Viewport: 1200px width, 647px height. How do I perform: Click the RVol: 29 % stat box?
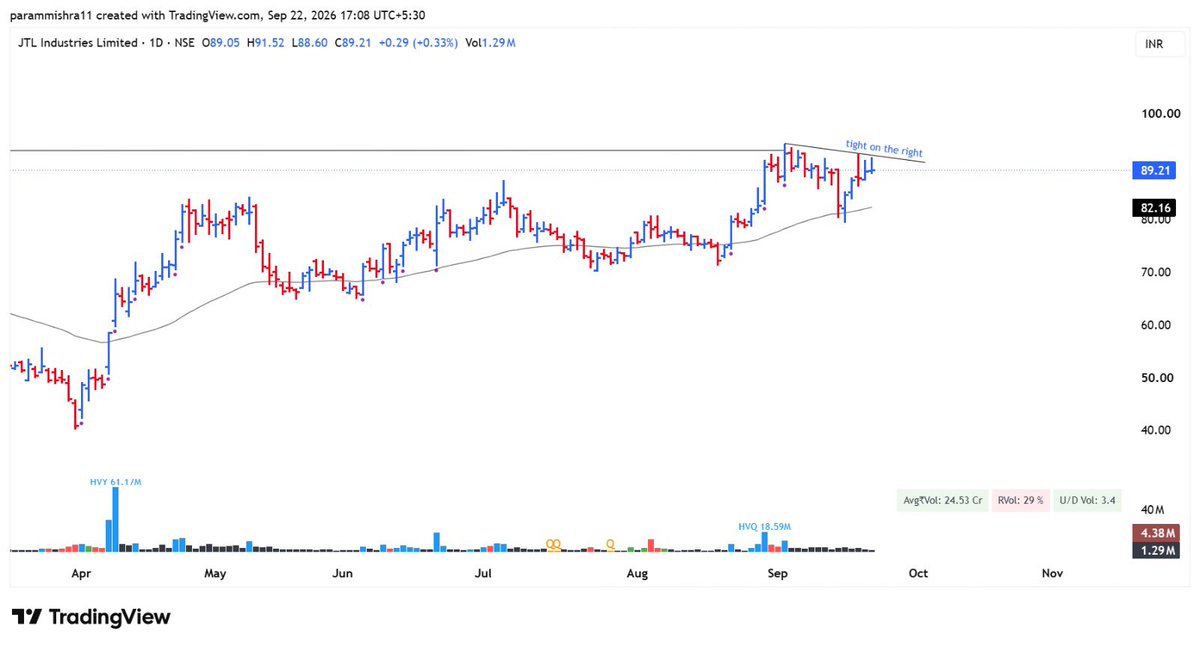click(1020, 501)
